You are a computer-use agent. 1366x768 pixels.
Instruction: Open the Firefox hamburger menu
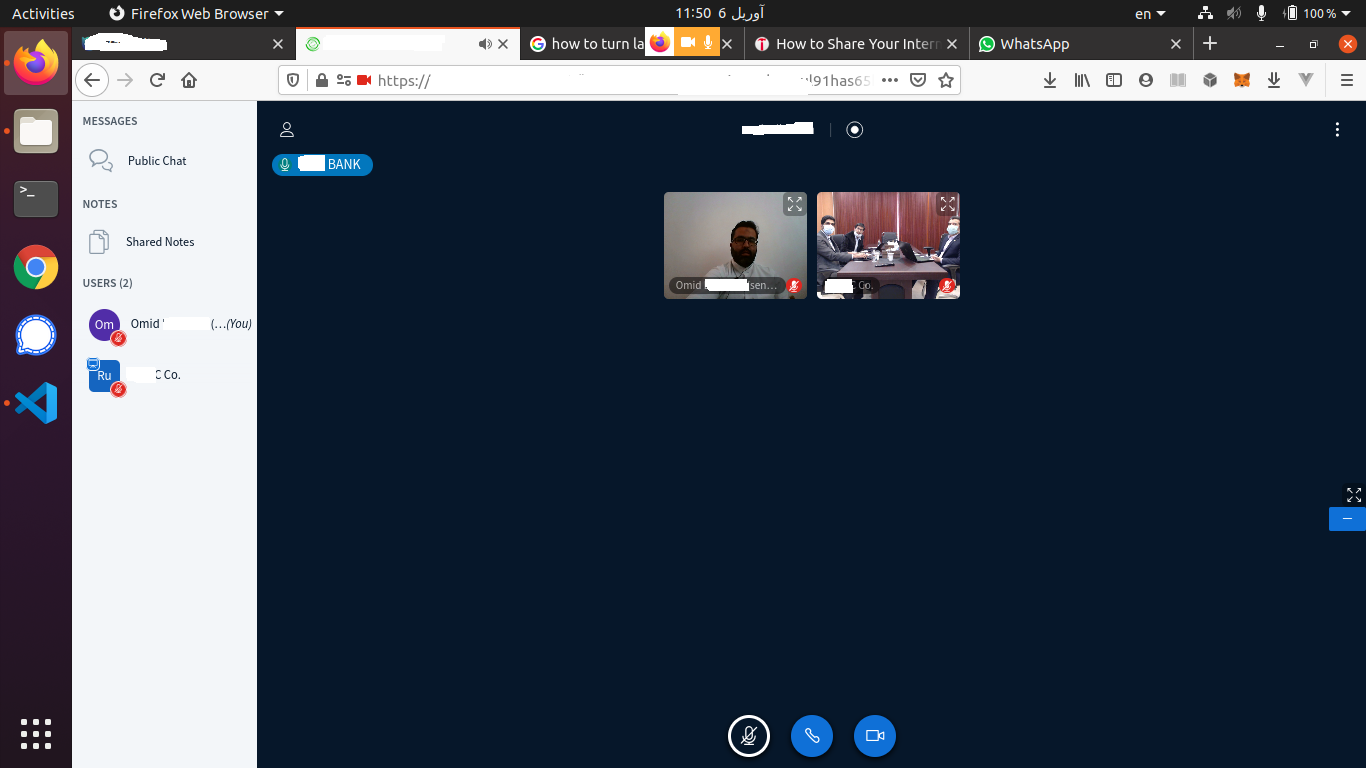[x=1346, y=80]
